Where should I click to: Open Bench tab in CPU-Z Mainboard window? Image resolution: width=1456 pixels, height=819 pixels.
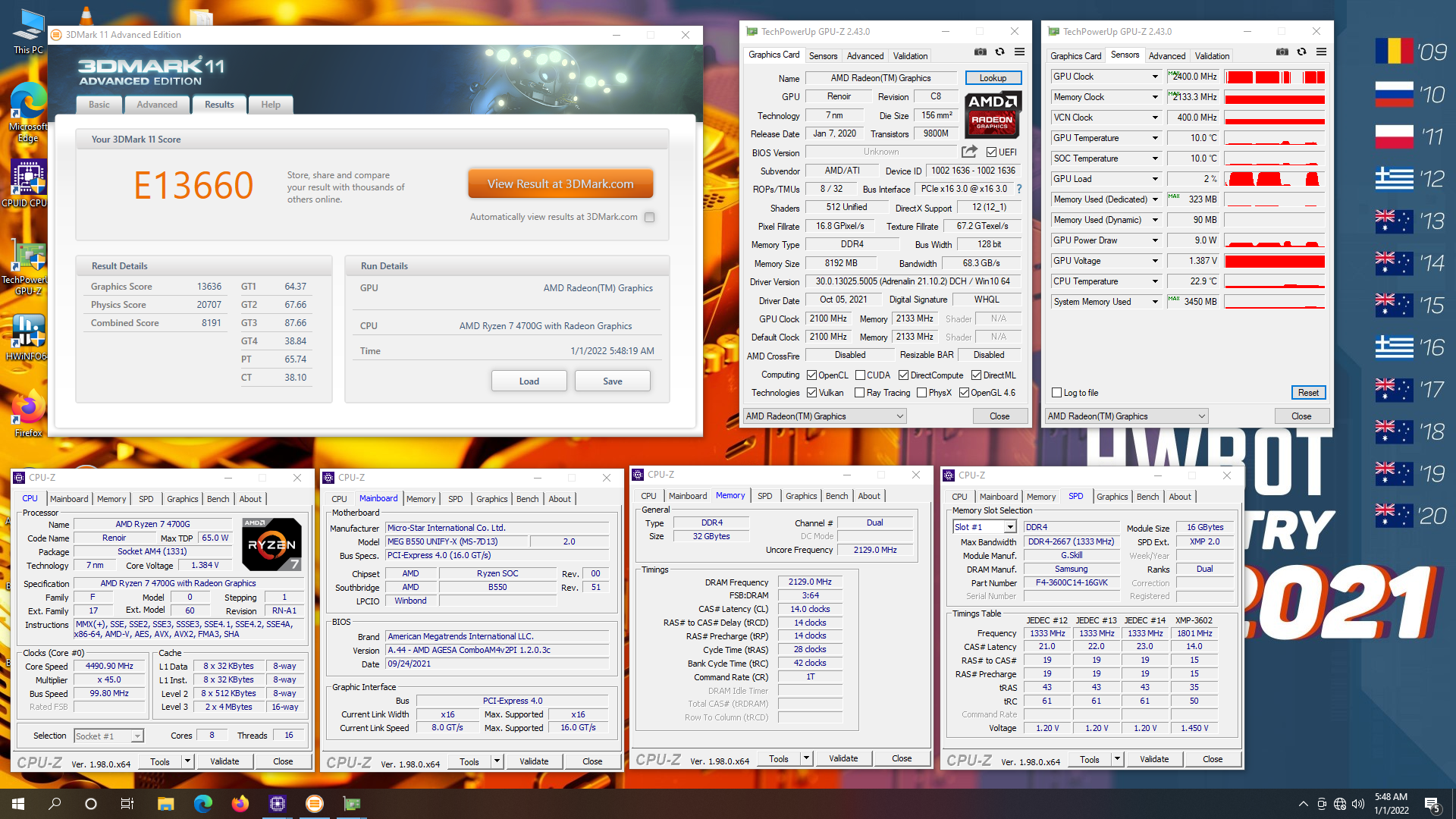(x=527, y=499)
